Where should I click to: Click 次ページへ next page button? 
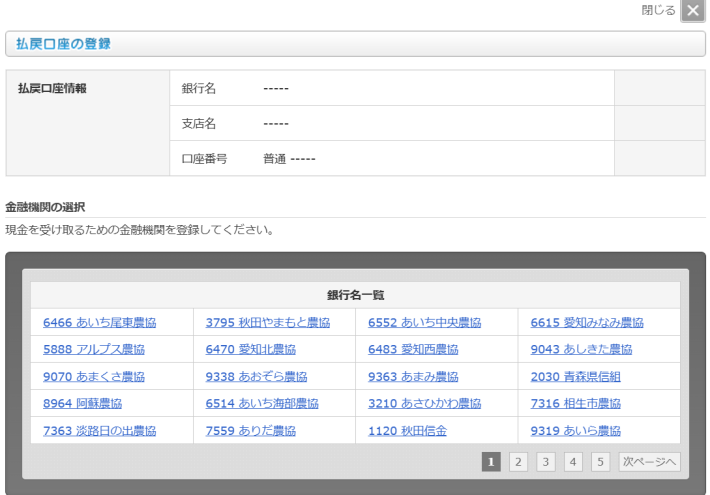(x=650, y=461)
